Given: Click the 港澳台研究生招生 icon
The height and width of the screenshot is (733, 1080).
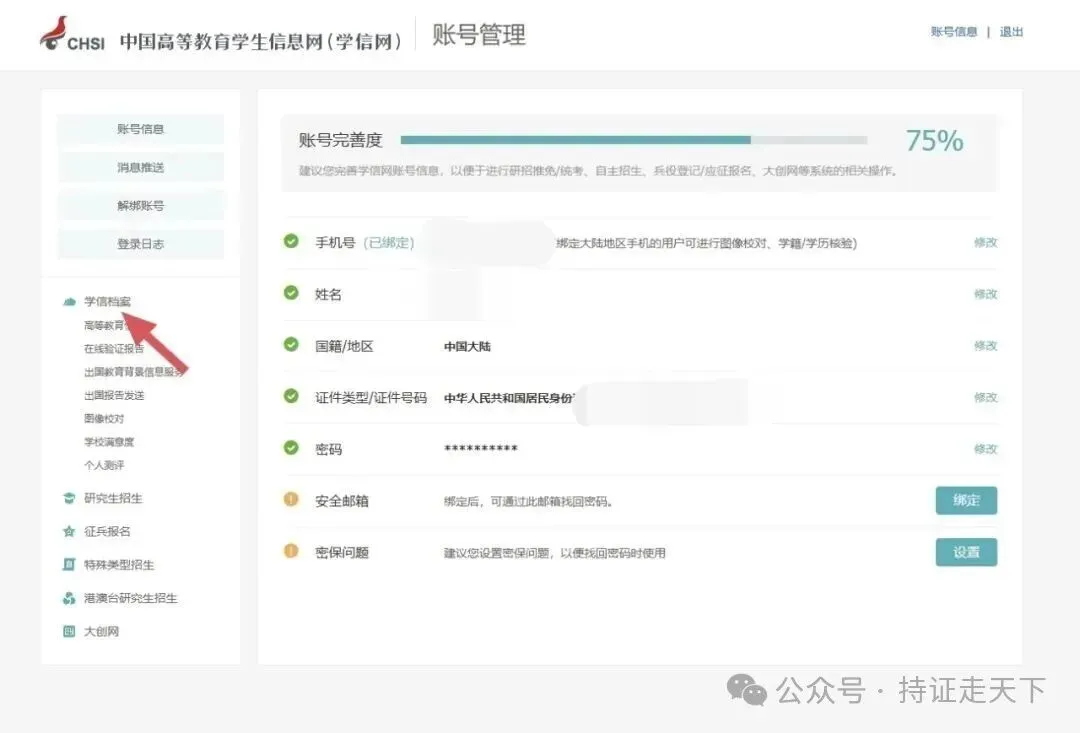Looking at the screenshot, I should coord(69,598).
